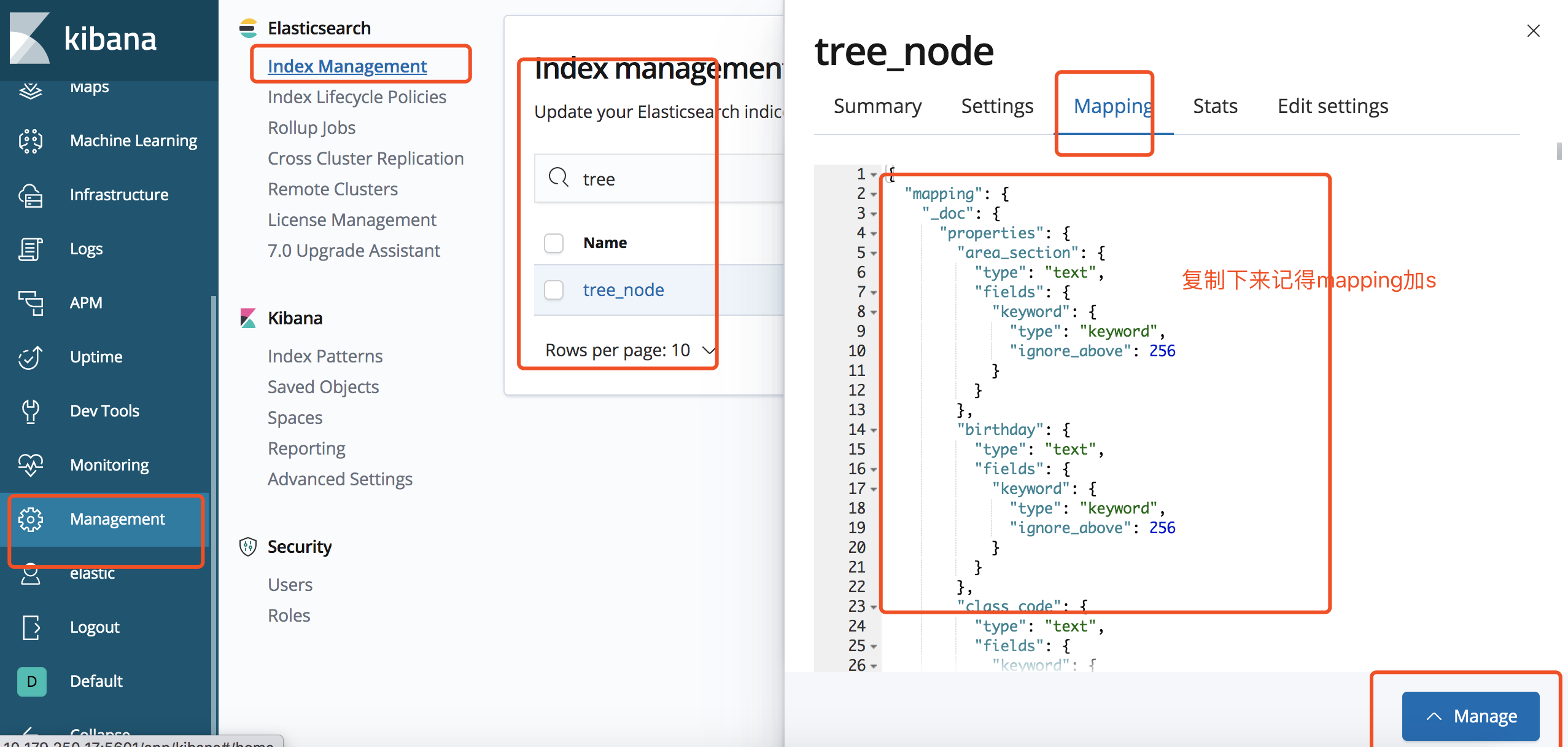Open Machine Learning from sidebar icon
This screenshot has width=1568, height=747.
click(x=31, y=141)
